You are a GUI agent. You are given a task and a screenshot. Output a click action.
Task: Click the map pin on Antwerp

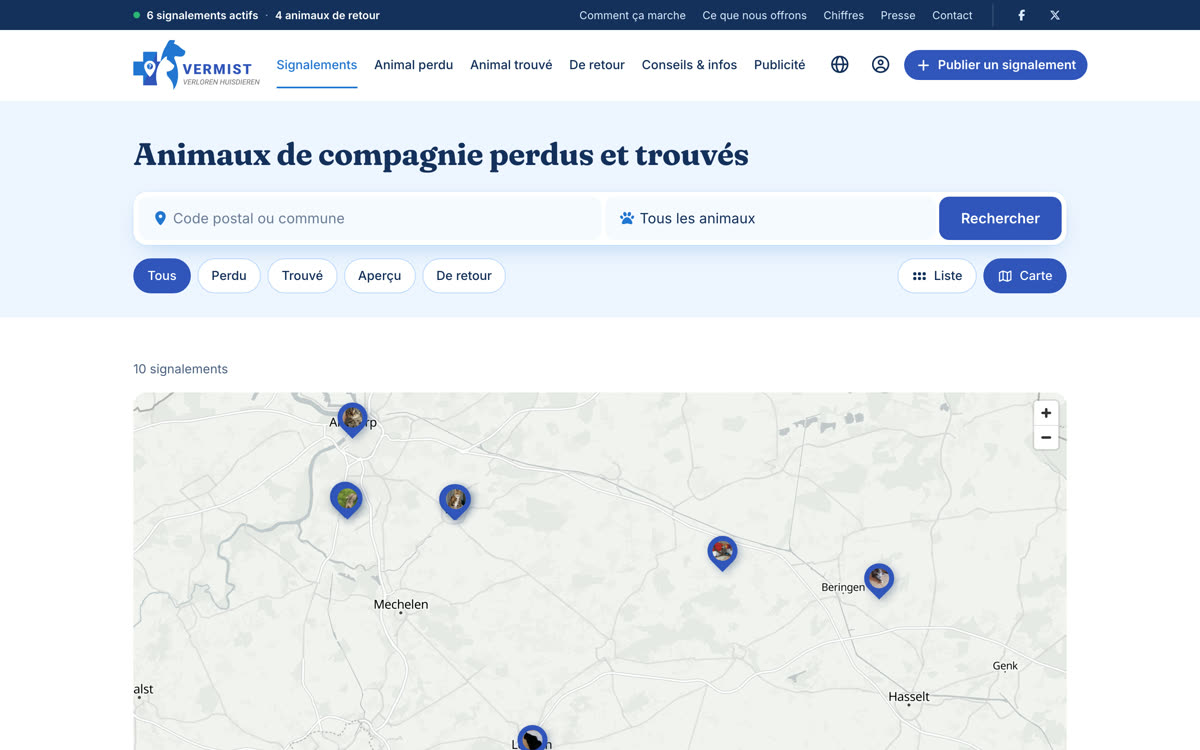coord(352,420)
